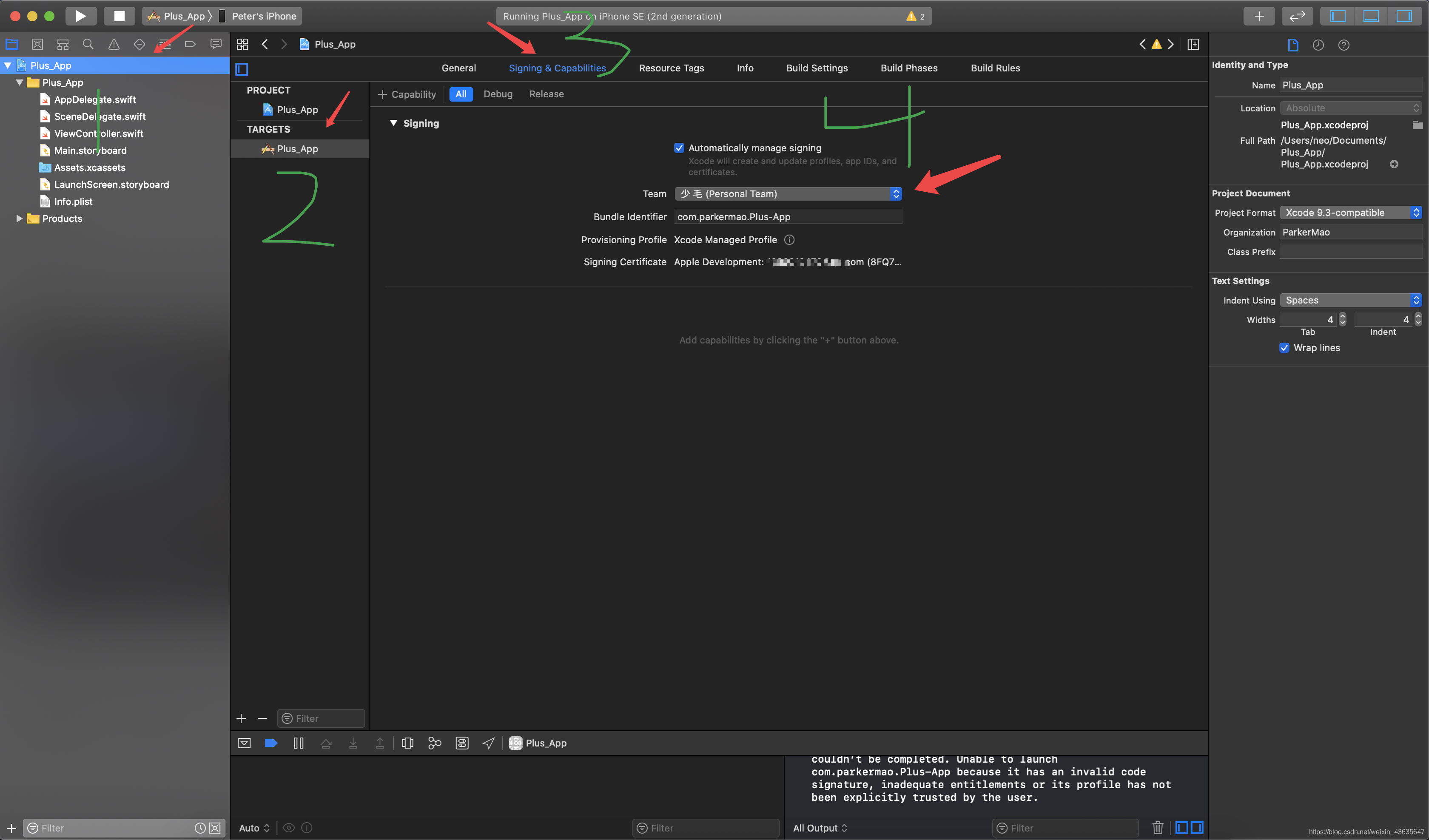The width and height of the screenshot is (1429, 840).
Task: Open the Quick Help inspector icon
Action: [x=1344, y=45]
